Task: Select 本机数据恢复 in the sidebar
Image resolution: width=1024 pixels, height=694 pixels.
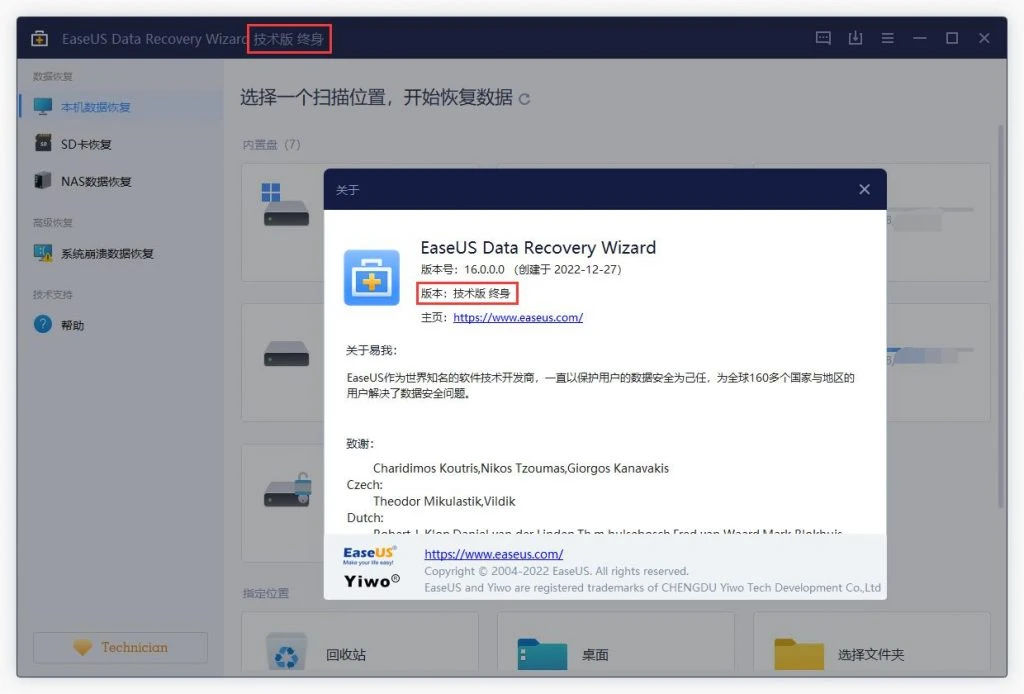Action: 96,107
